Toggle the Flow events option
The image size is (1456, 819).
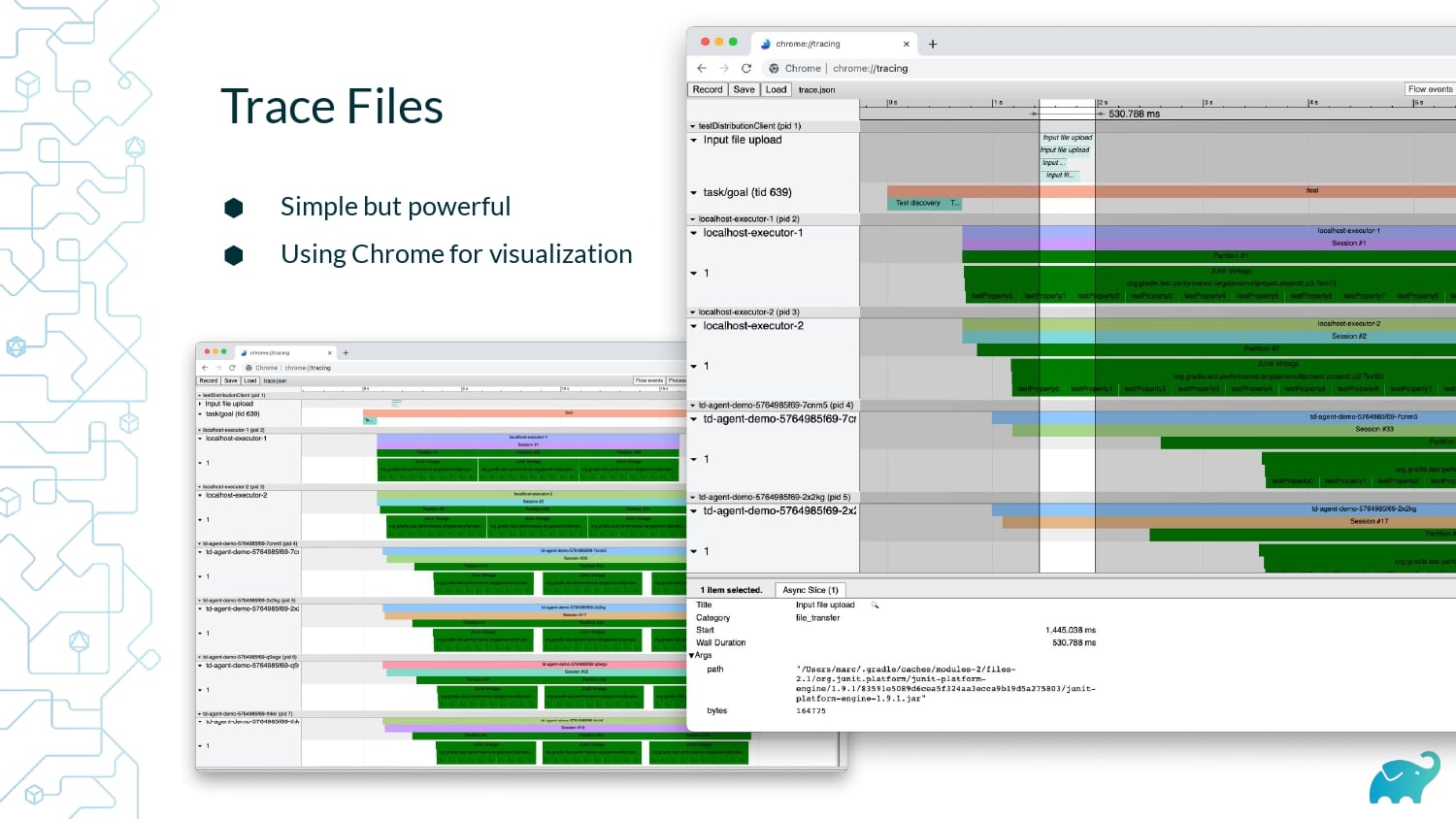1430,89
